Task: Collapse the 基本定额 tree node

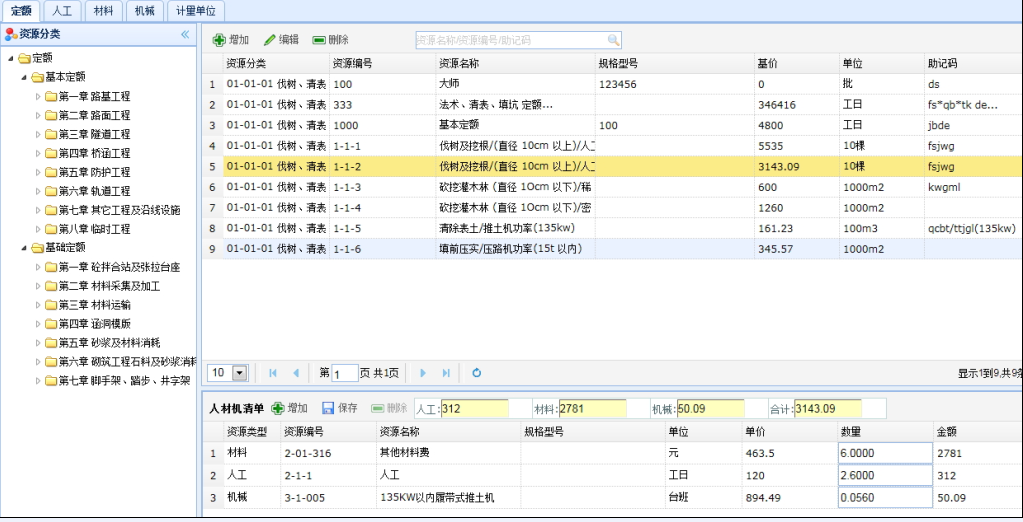Action: click(x=24, y=78)
